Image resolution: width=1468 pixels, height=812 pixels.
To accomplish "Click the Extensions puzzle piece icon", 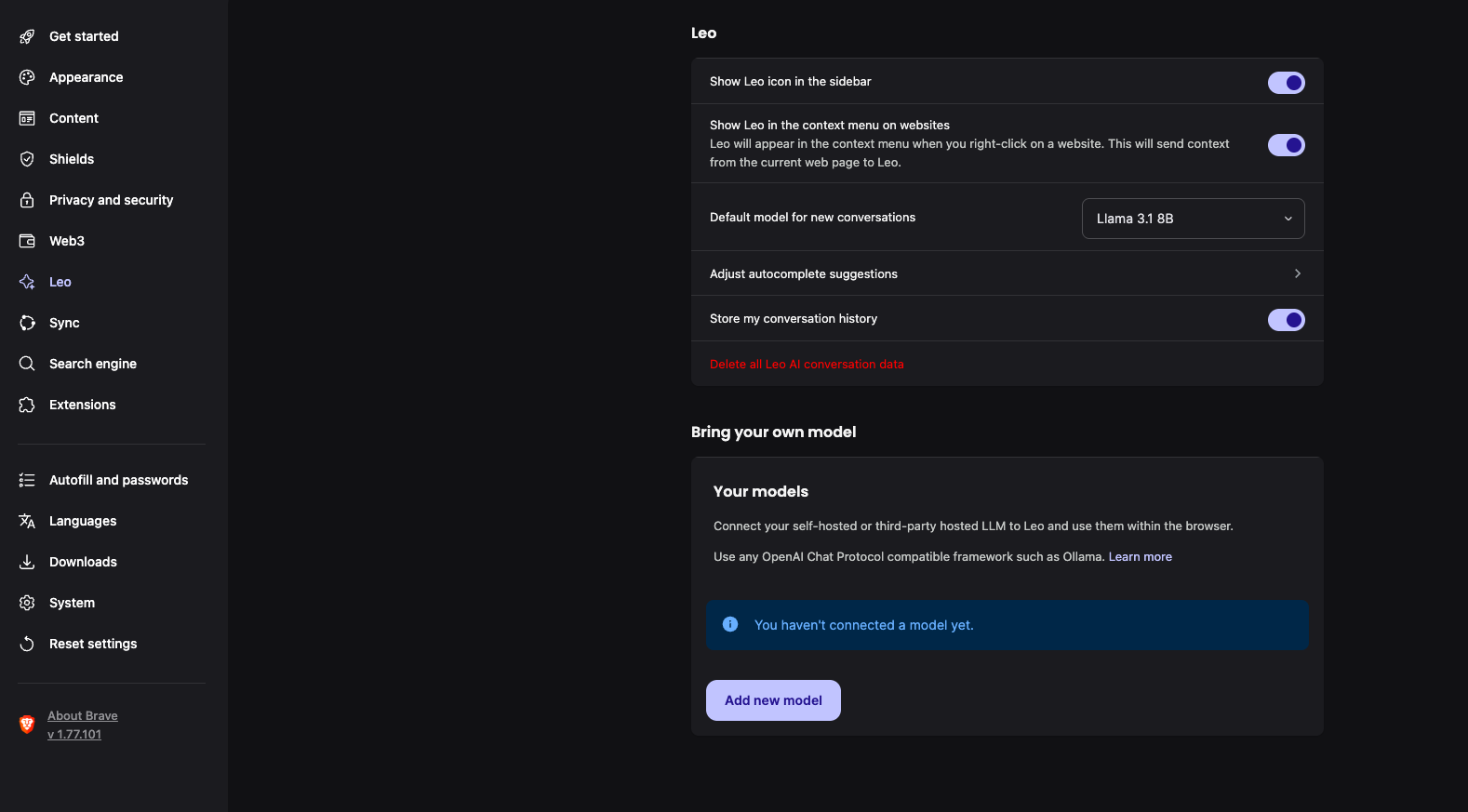I will coord(27,405).
